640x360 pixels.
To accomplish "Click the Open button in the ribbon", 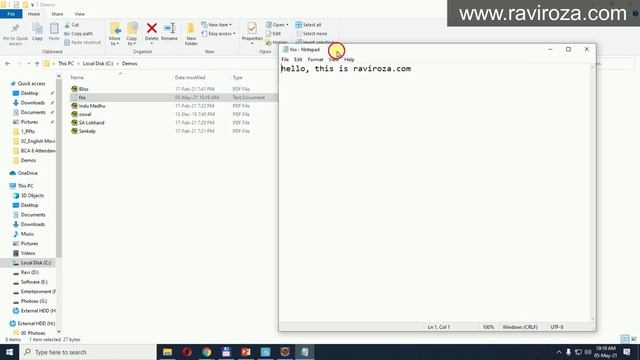I will coord(277,25).
